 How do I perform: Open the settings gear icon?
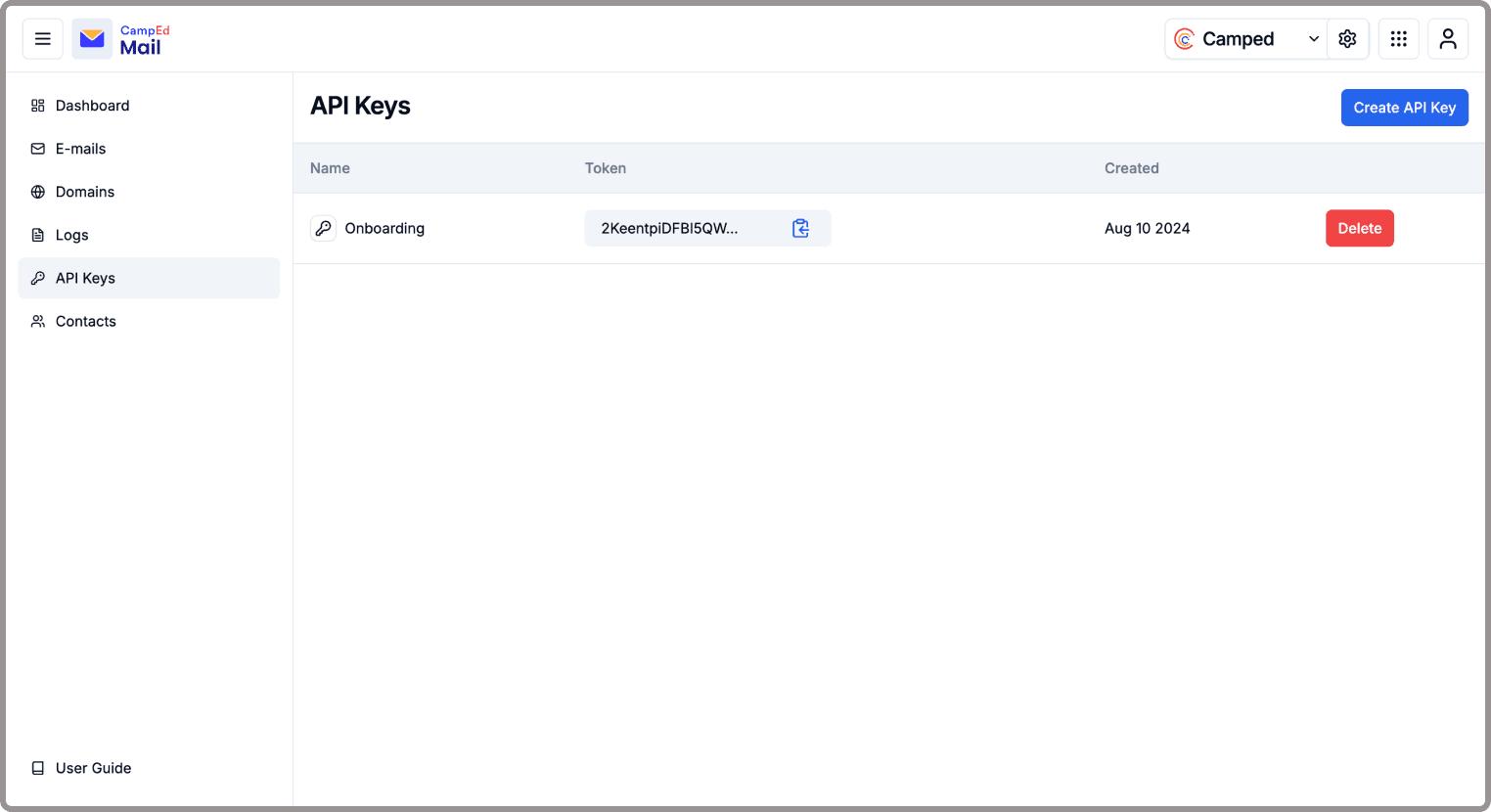(1347, 39)
